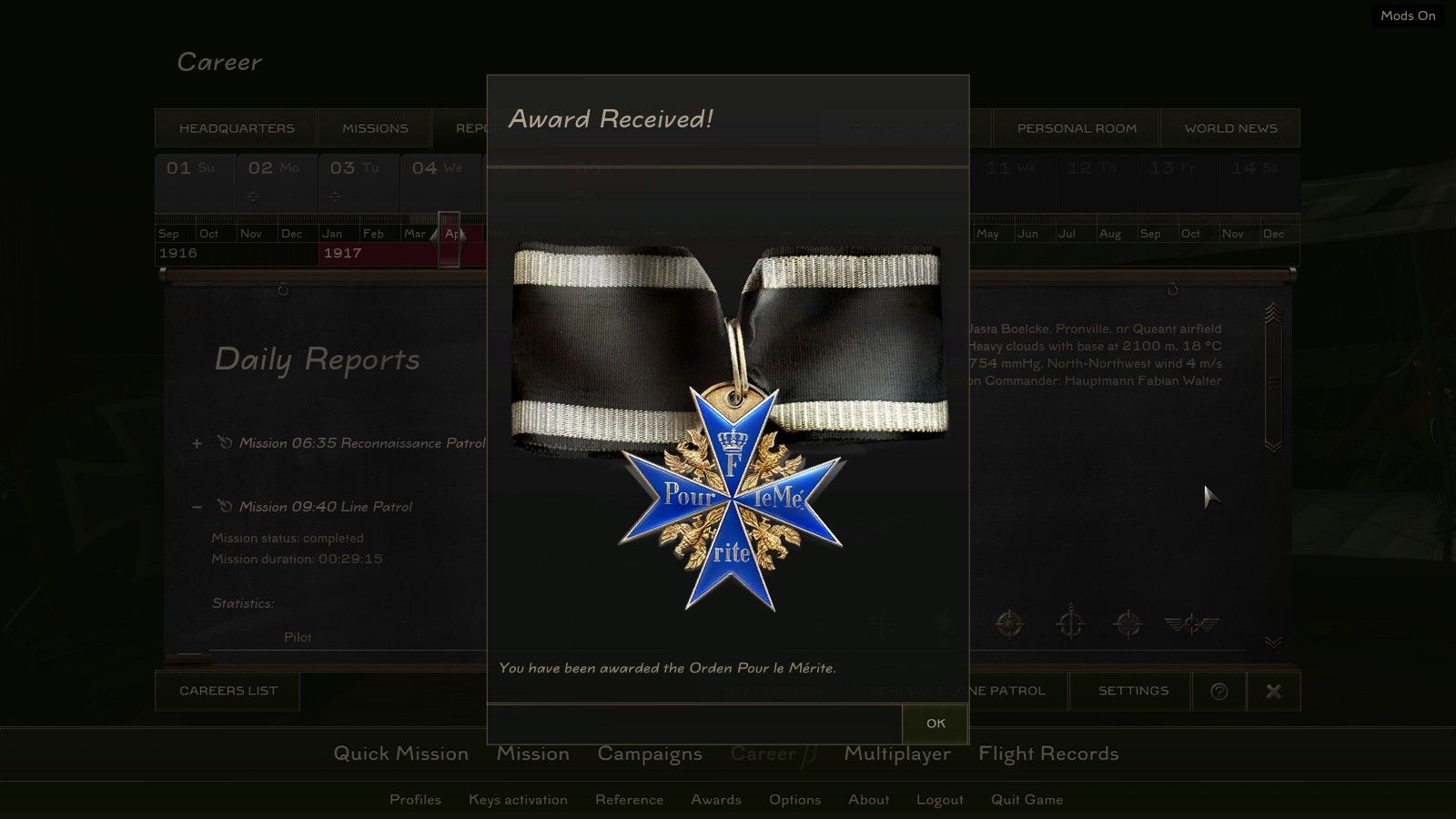Viewport: 1456px width, 819px height.
Task: Click the striped crosshair statistics icon
Action: (x=1127, y=623)
